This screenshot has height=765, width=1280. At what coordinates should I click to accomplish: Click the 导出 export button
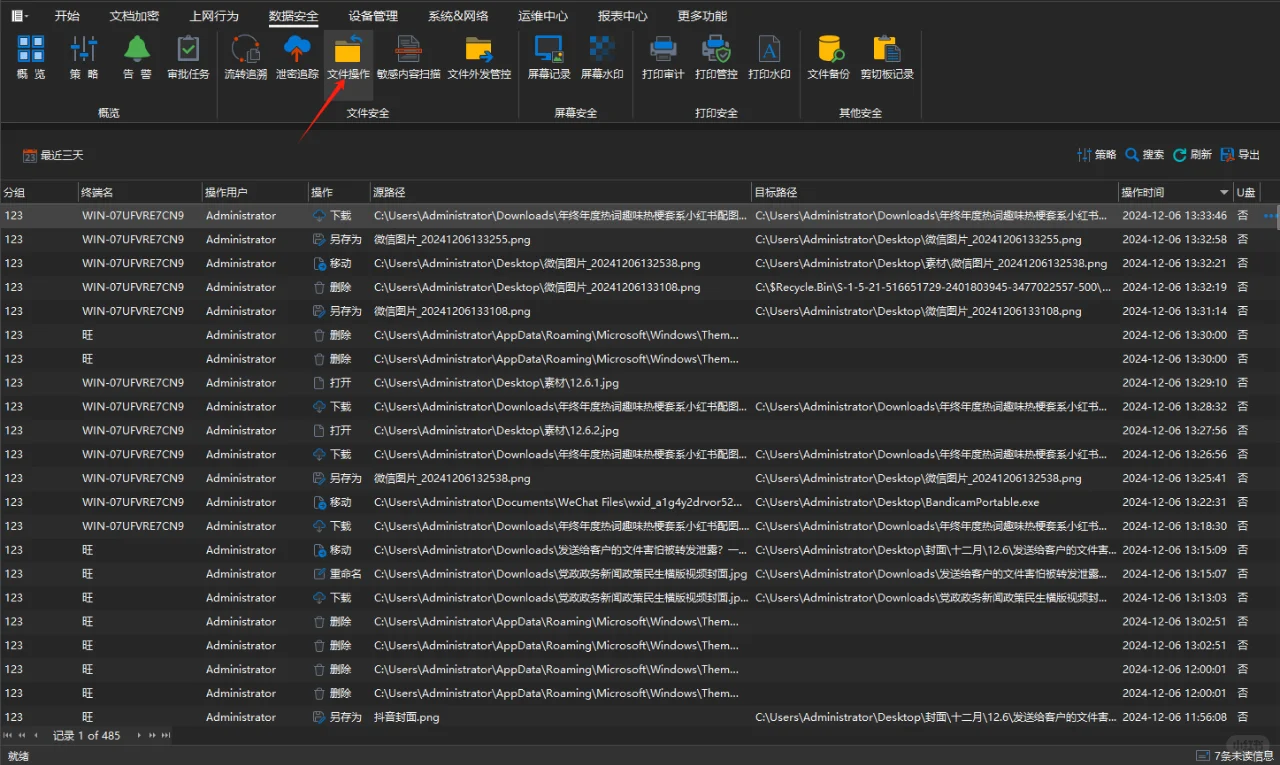[1241, 155]
